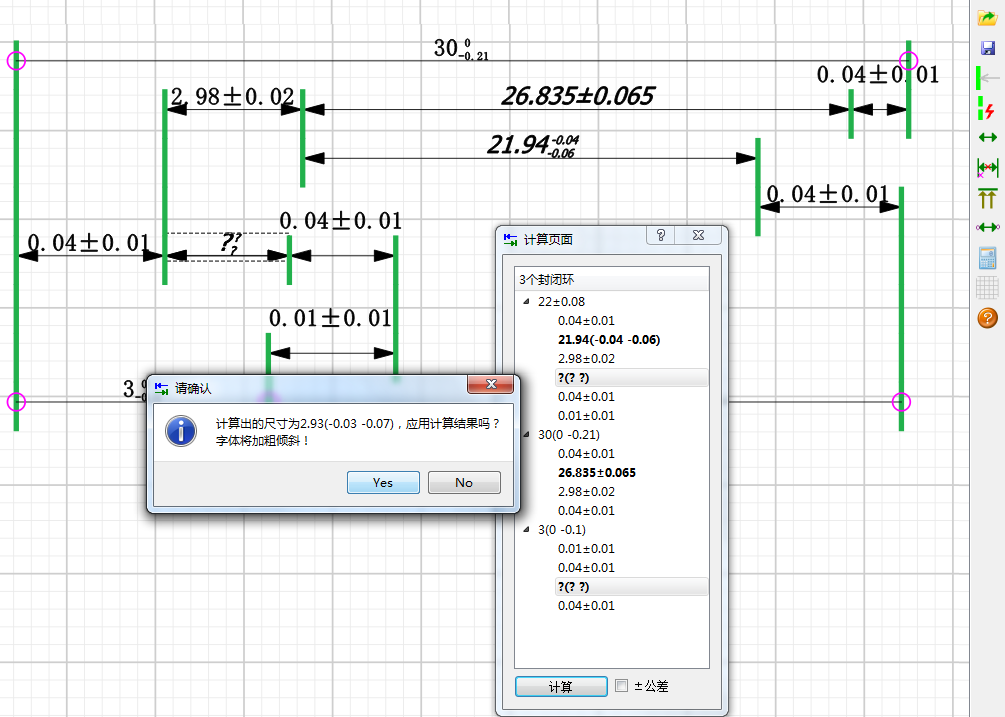The width and height of the screenshot is (1005, 717).
Task: Open help with the orange question icon
Action: click(x=988, y=318)
